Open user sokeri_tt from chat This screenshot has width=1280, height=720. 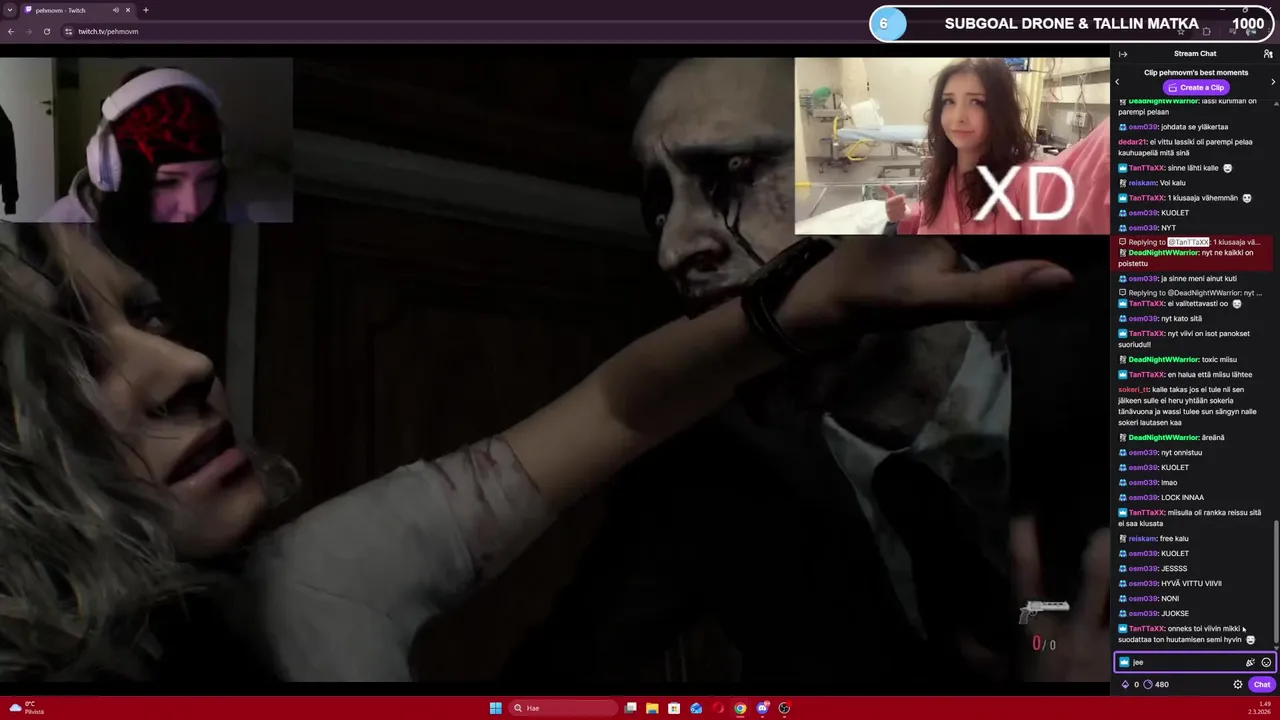1134,389
